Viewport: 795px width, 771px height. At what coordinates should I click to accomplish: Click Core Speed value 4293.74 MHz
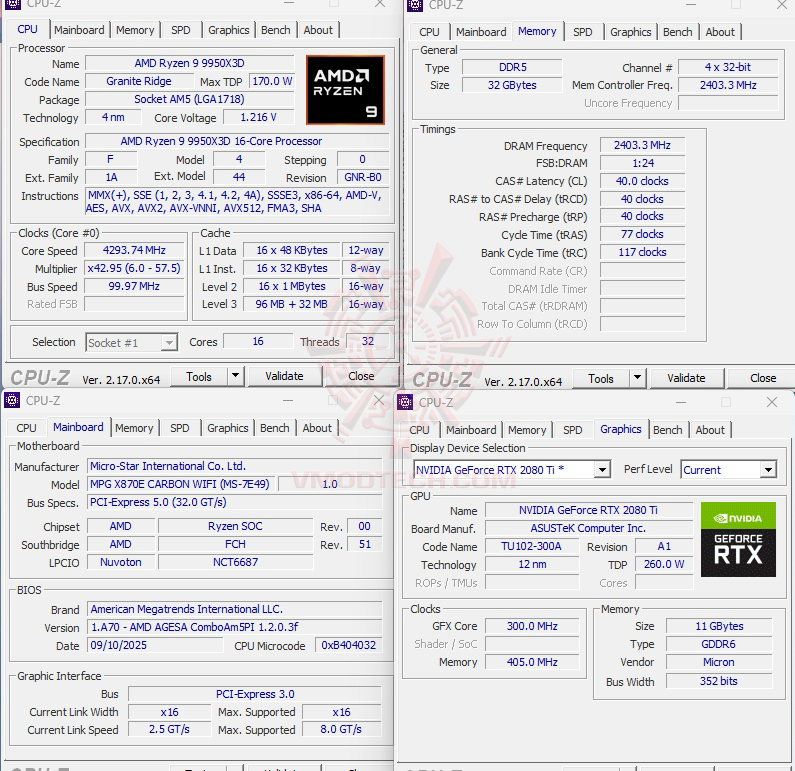134,250
